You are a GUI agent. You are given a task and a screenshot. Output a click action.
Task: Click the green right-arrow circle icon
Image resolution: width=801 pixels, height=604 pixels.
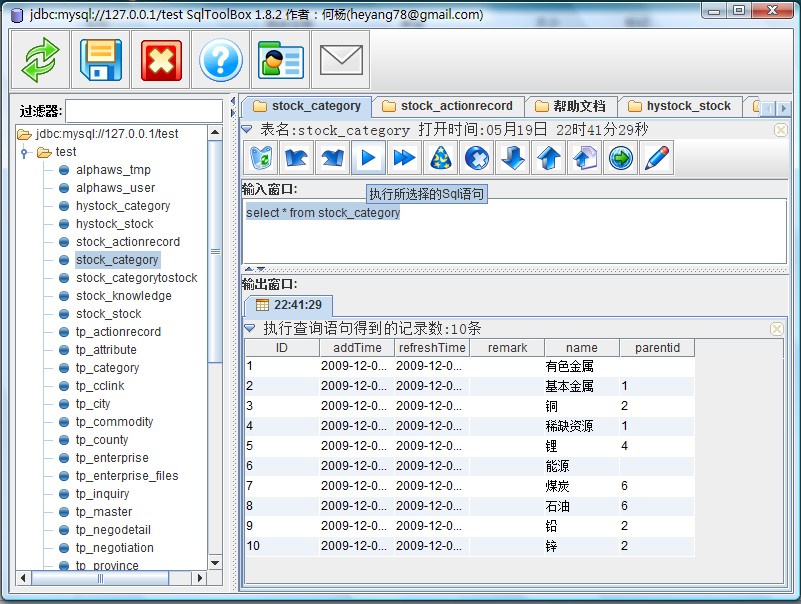(x=621, y=158)
